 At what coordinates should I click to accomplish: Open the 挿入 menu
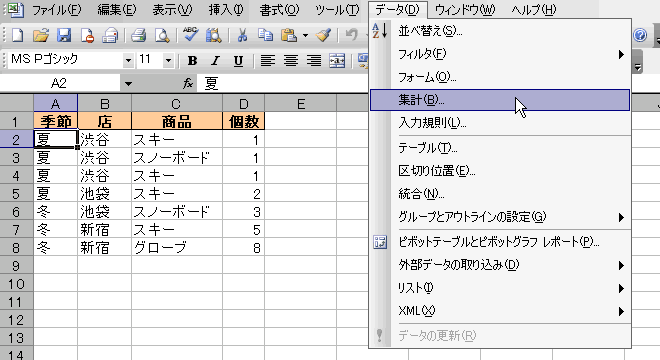[x=226, y=9]
